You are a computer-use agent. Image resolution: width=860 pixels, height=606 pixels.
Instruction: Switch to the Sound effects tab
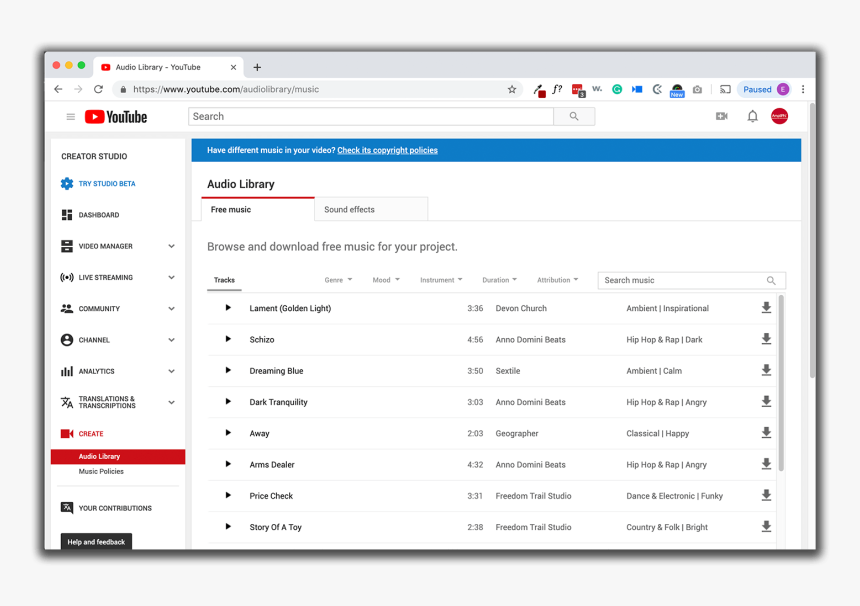[371, 209]
